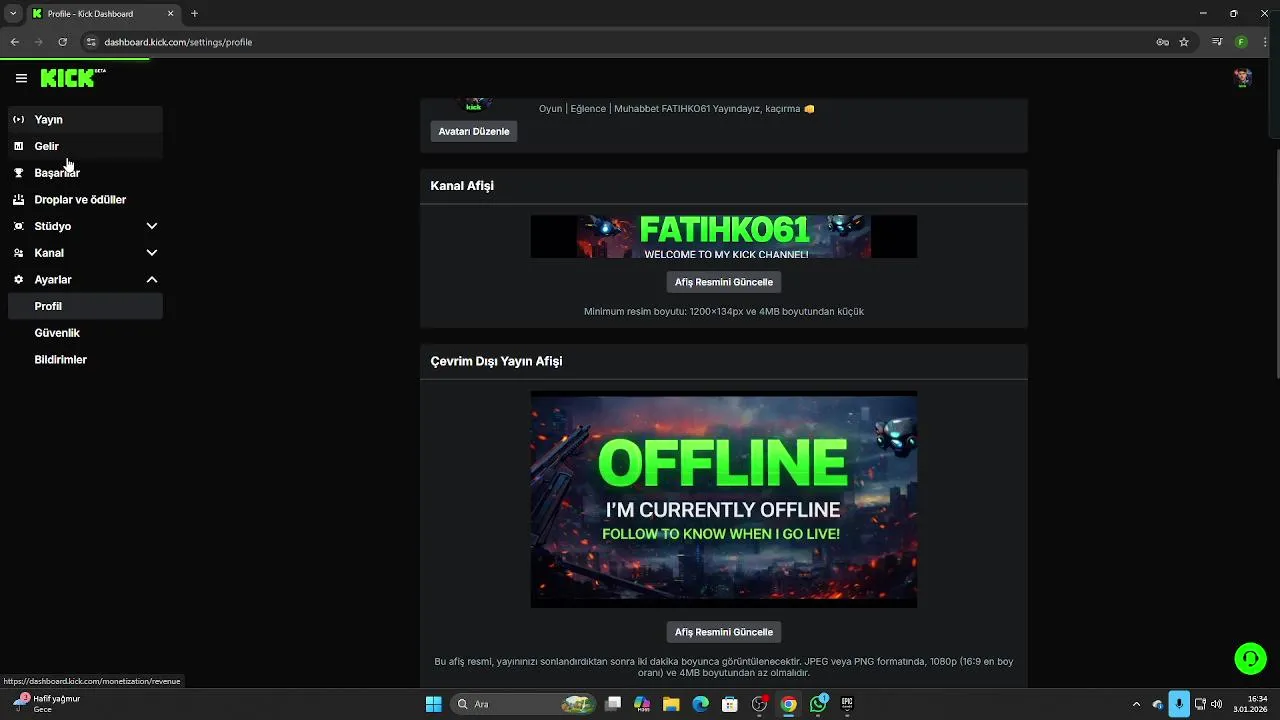Open the Microsoft Store taskbar icon
1280x720 pixels.
point(730,704)
